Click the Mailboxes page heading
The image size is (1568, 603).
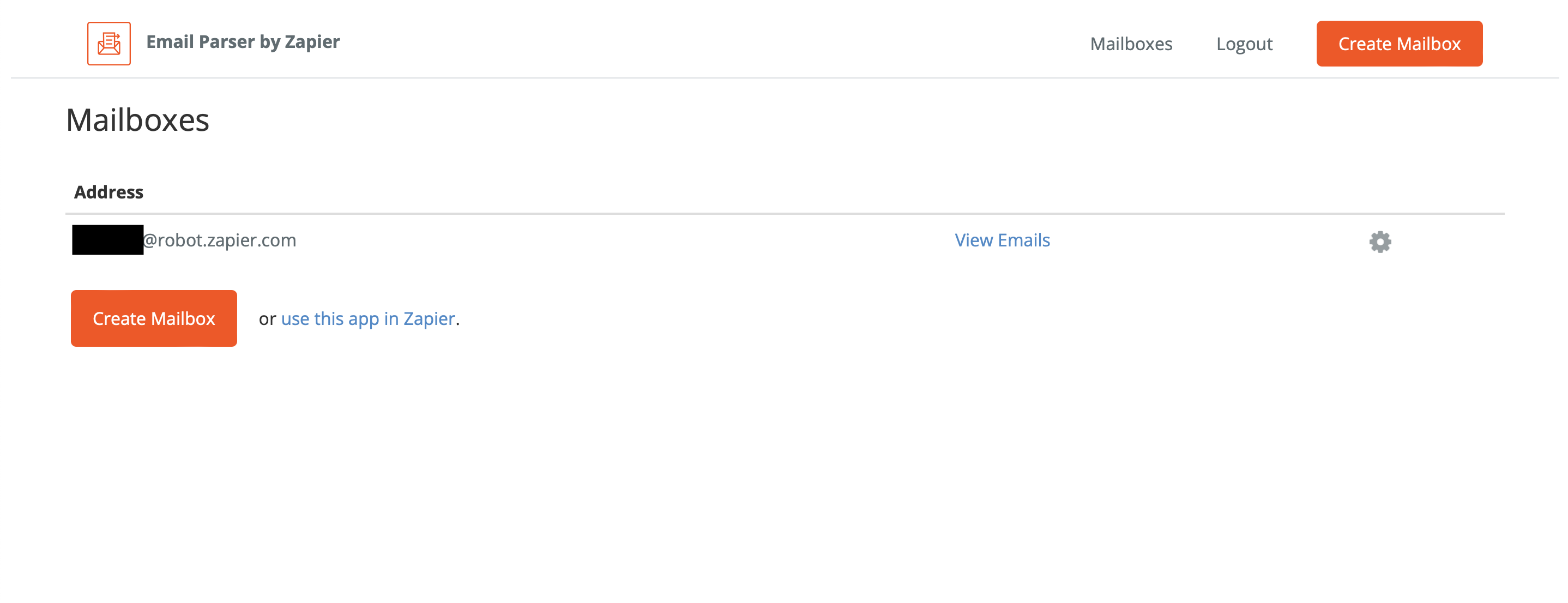(x=137, y=120)
